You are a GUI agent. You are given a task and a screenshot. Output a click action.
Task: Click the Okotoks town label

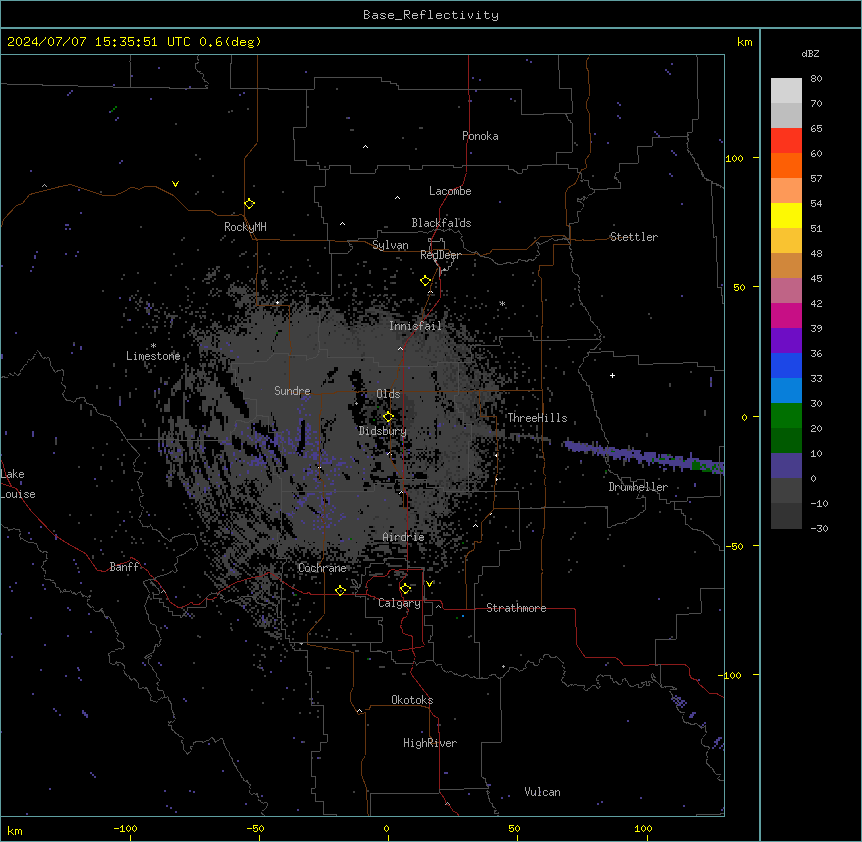point(412,700)
